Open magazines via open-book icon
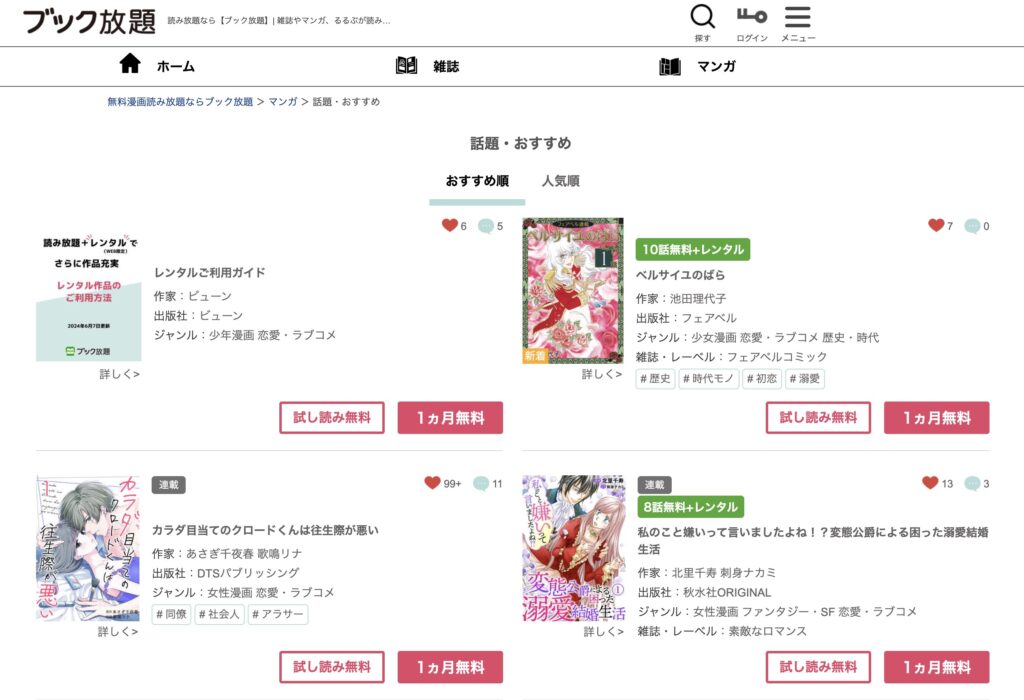The image size is (1024, 700). [406, 65]
